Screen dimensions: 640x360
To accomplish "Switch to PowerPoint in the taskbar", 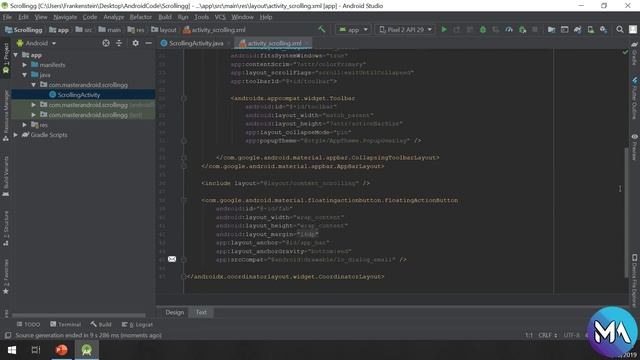I will pyautogui.click(x=61, y=350).
